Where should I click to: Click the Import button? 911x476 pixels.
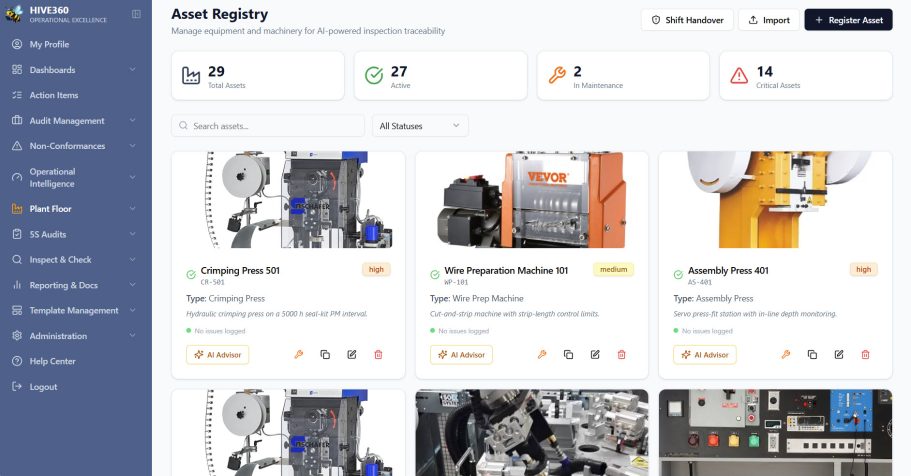pyautogui.click(x=769, y=20)
